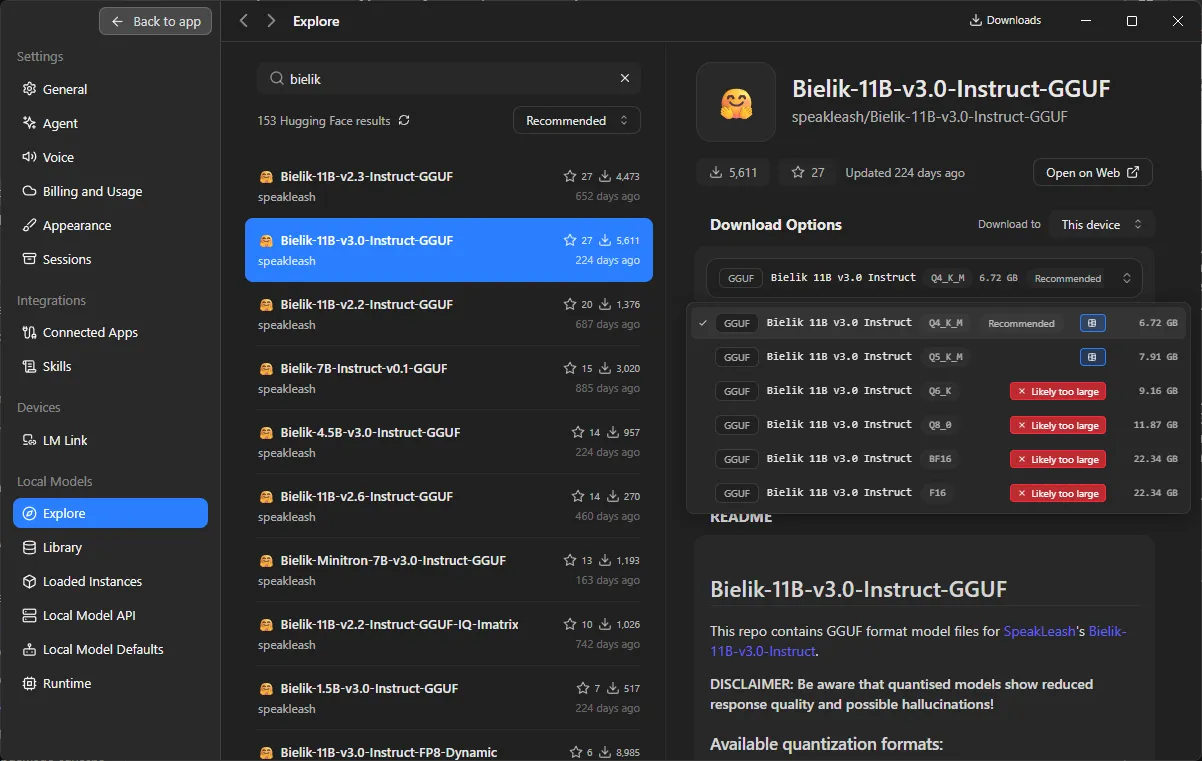
Task: Open General settings
Action: tap(110, 89)
